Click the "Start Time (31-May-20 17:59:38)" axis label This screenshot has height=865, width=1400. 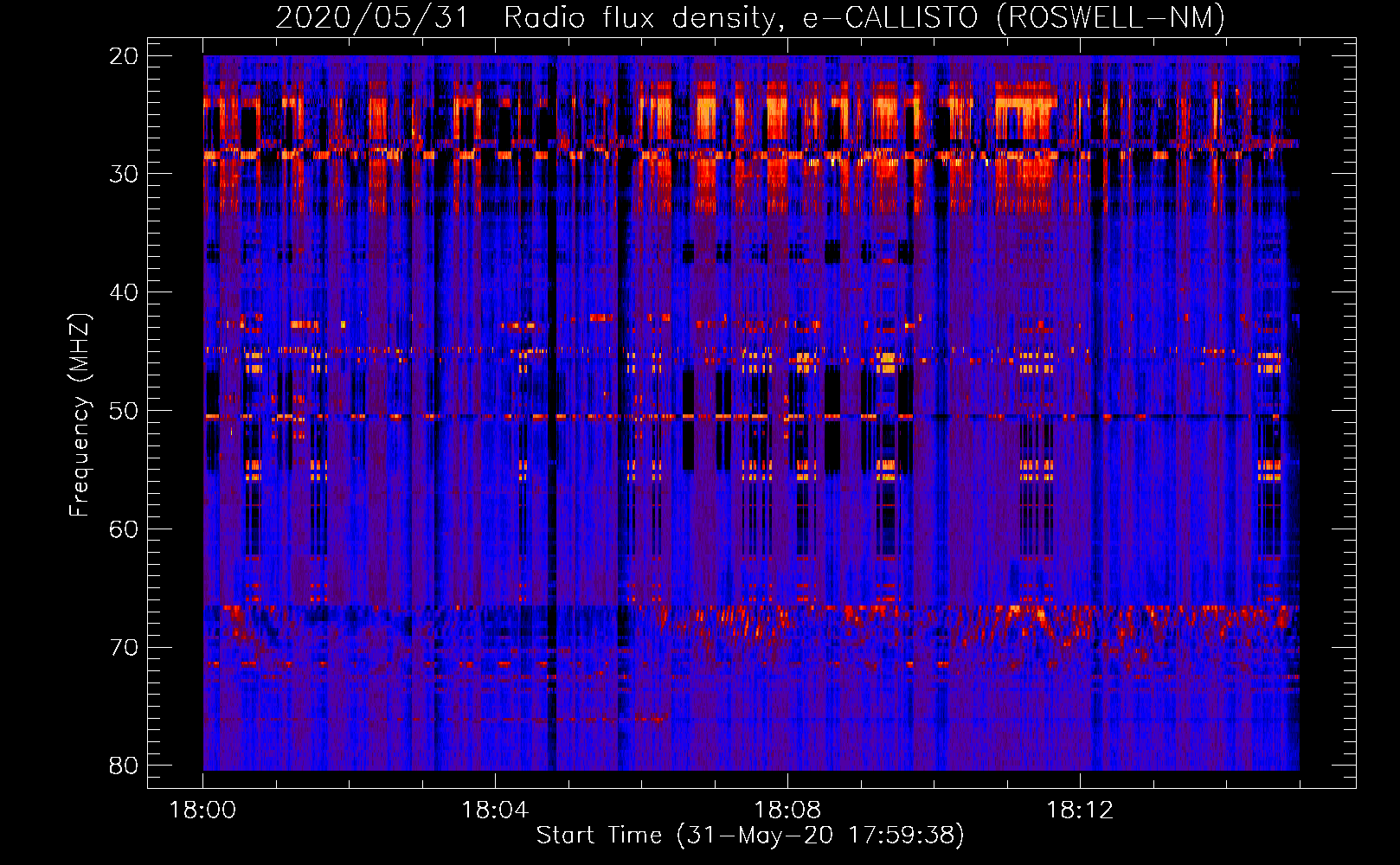[x=750, y=836]
